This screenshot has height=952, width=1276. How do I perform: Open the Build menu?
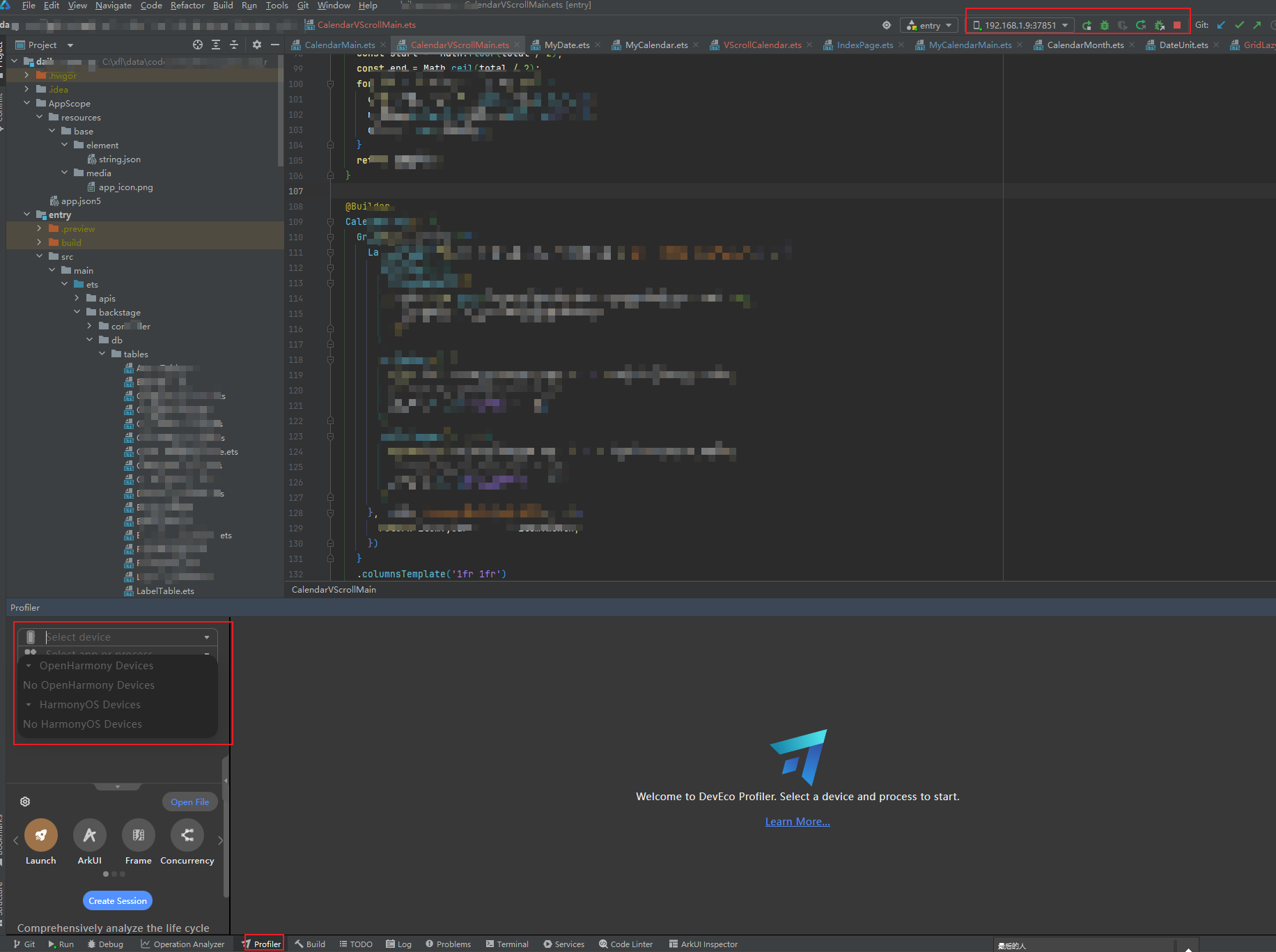point(223,6)
